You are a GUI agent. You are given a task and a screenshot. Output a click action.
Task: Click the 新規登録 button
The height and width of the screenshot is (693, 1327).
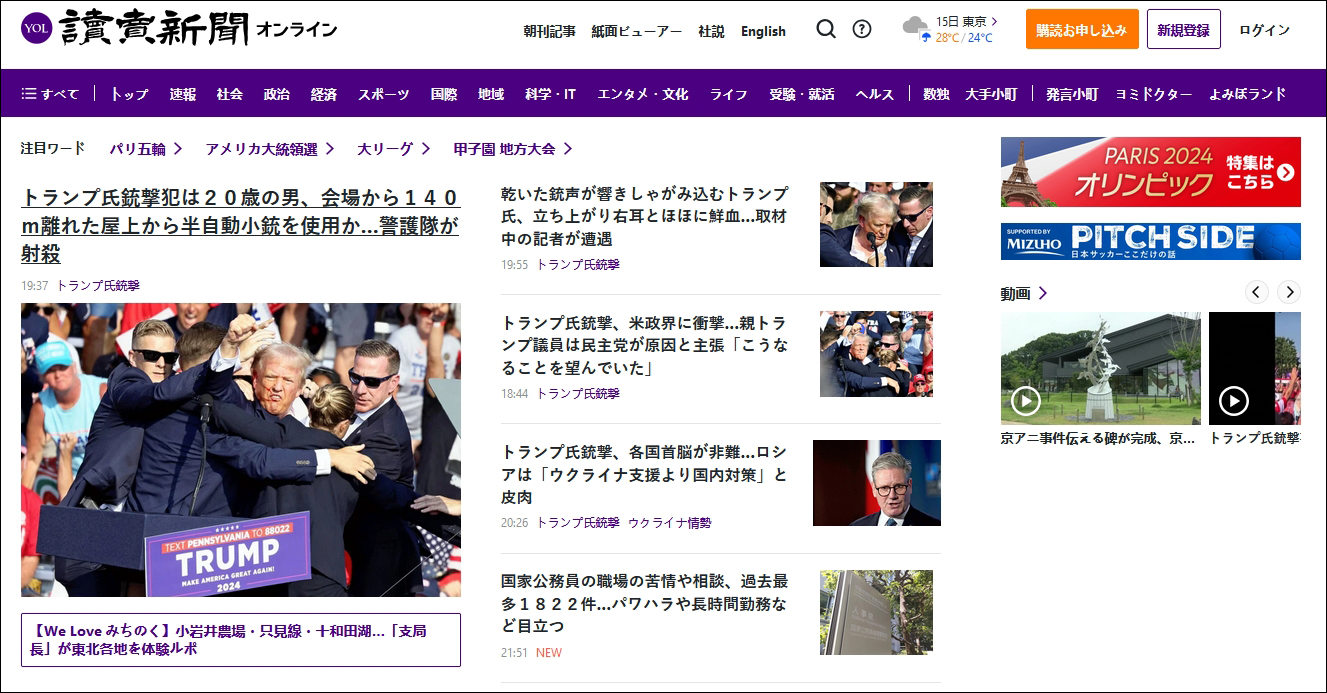tap(1183, 30)
